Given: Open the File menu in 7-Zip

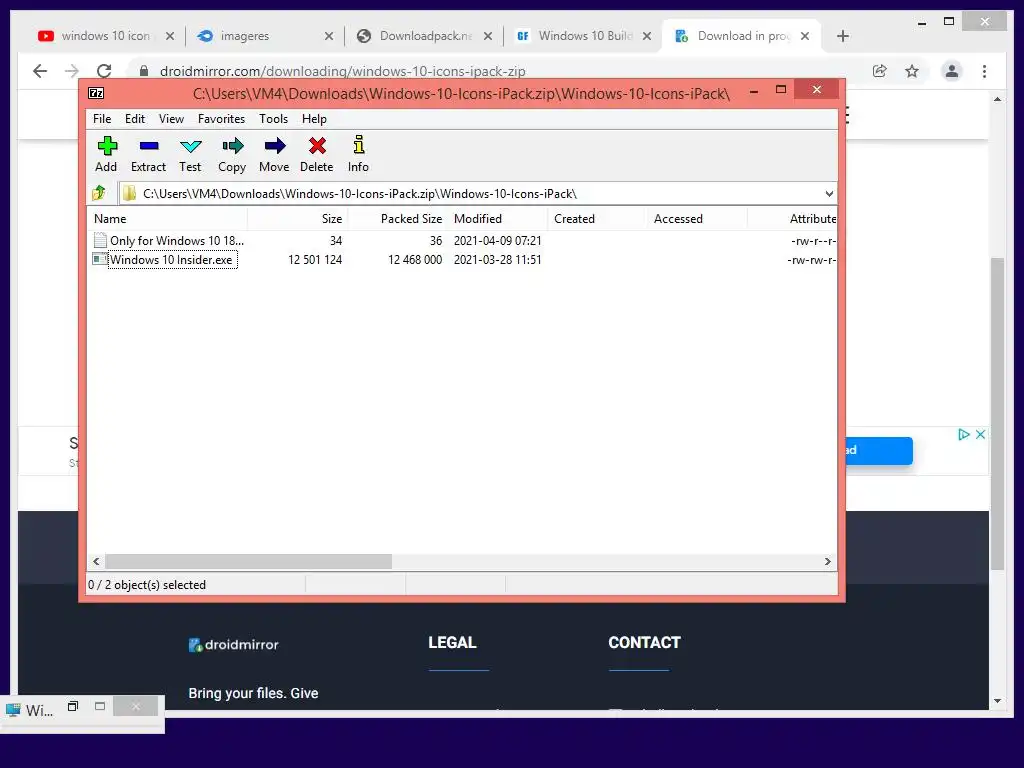Looking at the screenshot, I should pos(102,119).
